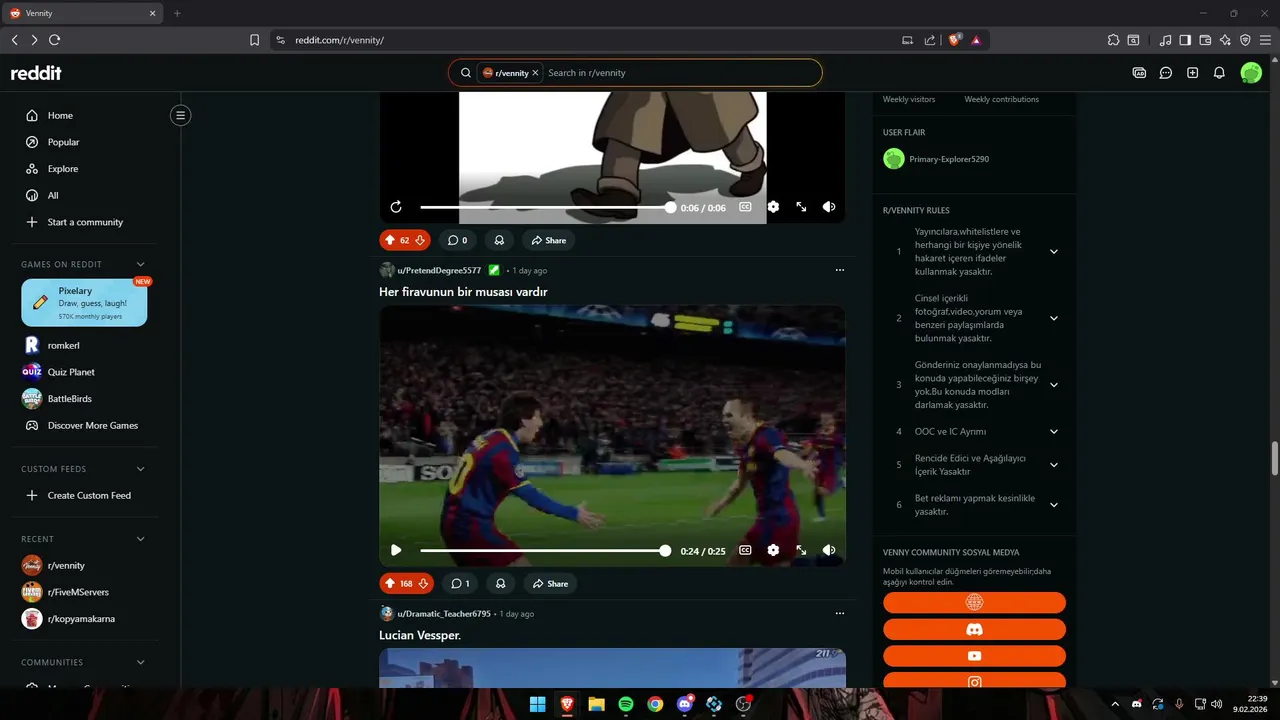The height and width of the screenshot is (720, 1280).
Task: Collapse the Recent section
Action: pos(140,539)
